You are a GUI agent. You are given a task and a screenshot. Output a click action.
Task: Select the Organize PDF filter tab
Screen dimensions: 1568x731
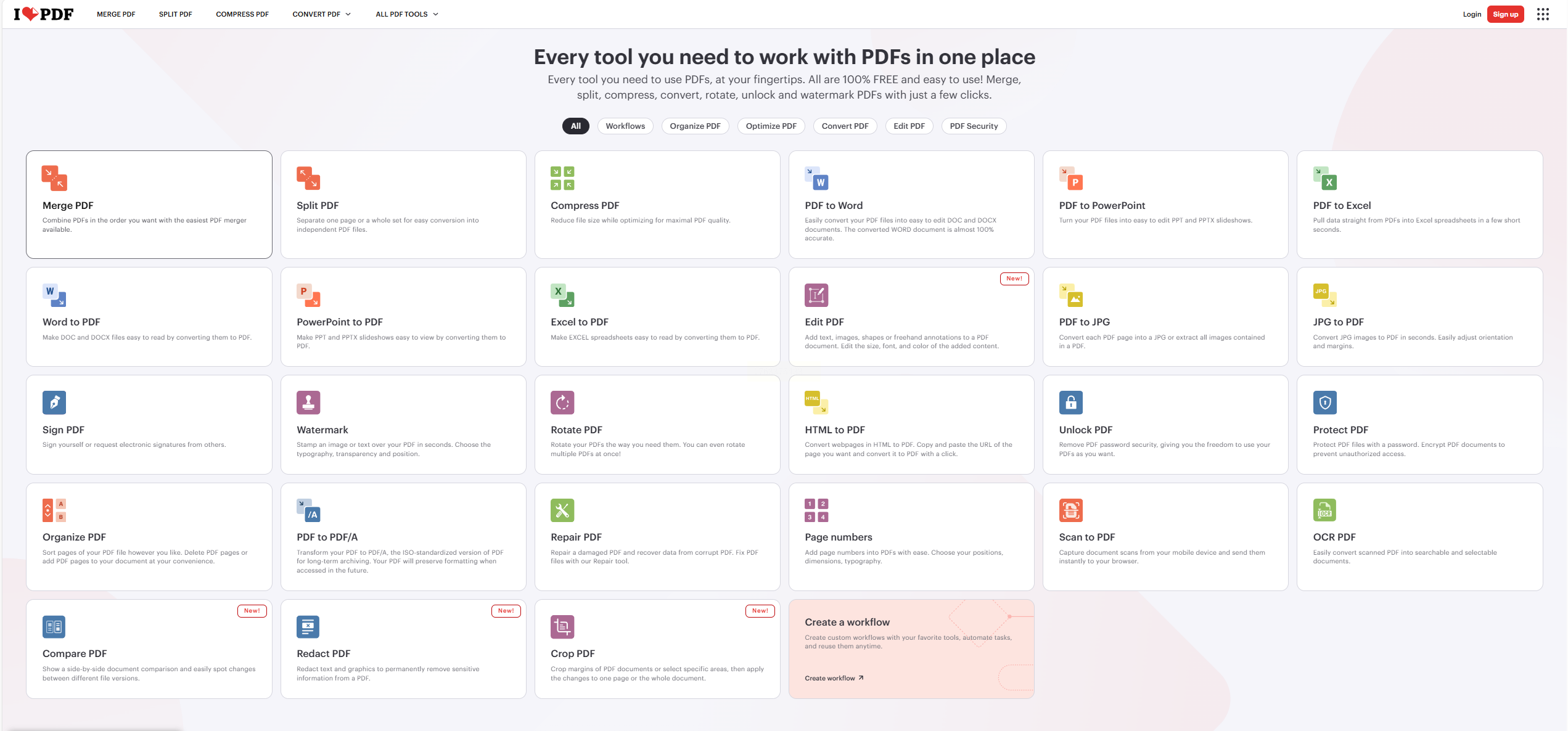pos(695,126)
